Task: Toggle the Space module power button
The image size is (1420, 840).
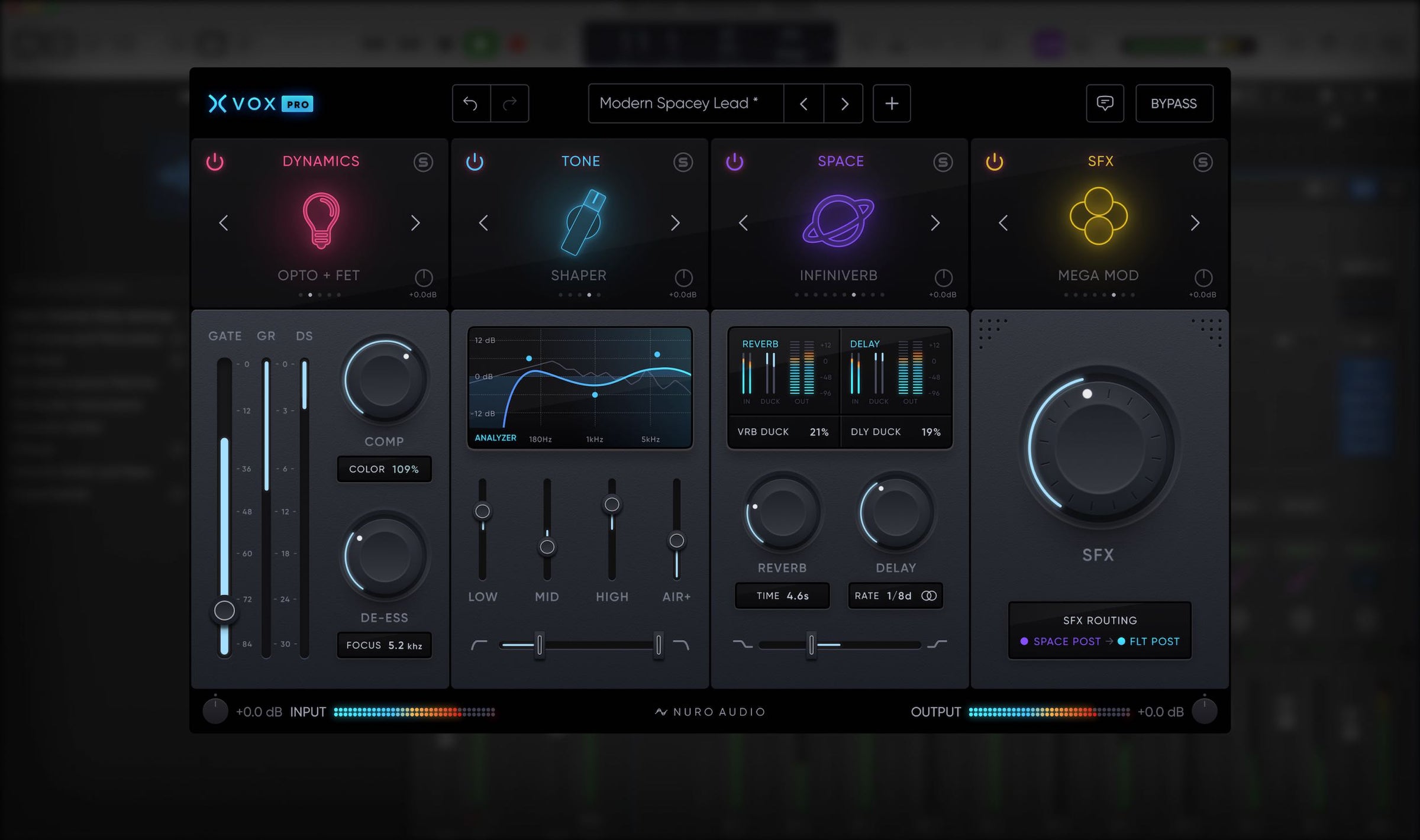Action: click(734, 161)
